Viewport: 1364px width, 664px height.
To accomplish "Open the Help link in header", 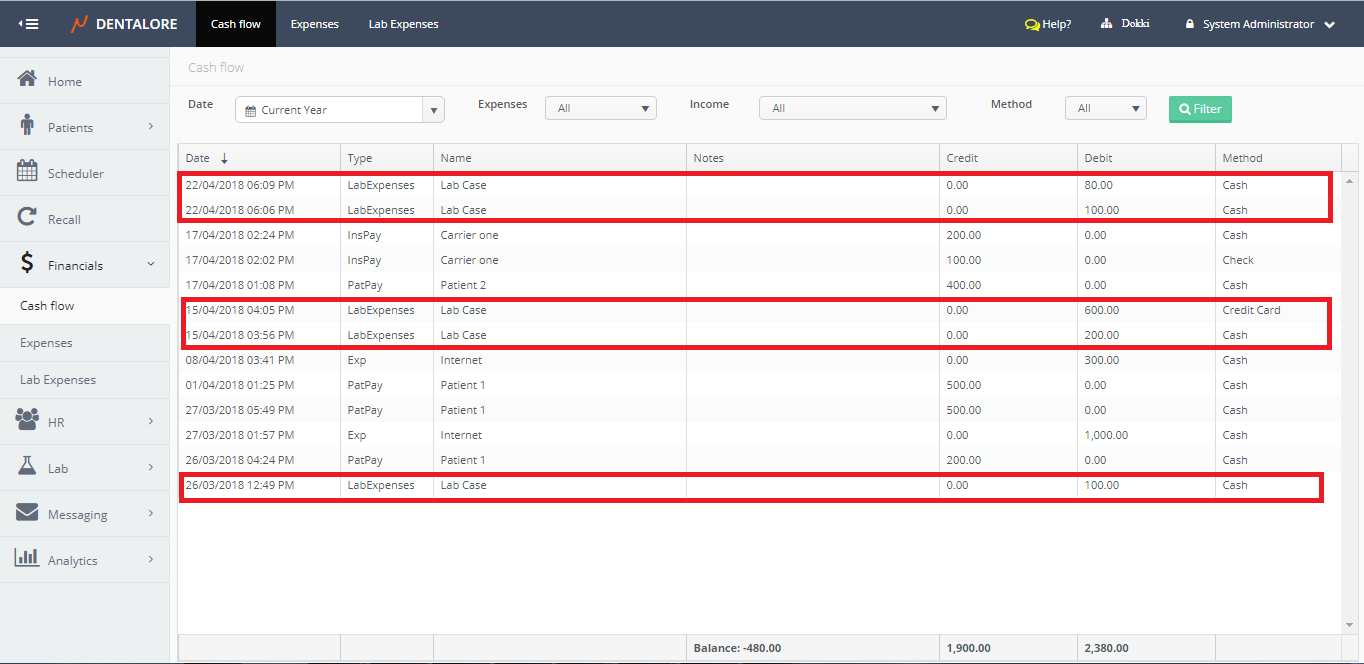I will [x=1048, y=24].
